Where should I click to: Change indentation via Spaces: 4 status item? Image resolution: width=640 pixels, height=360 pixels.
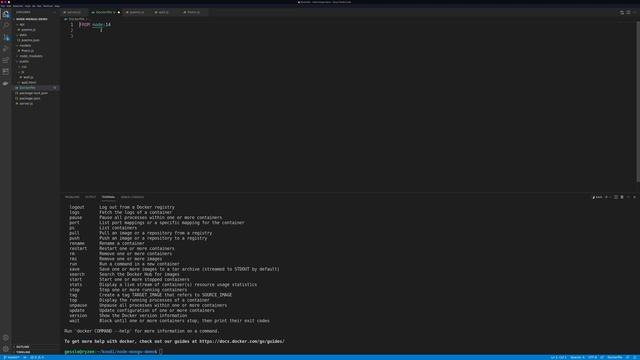coord(577,358)
